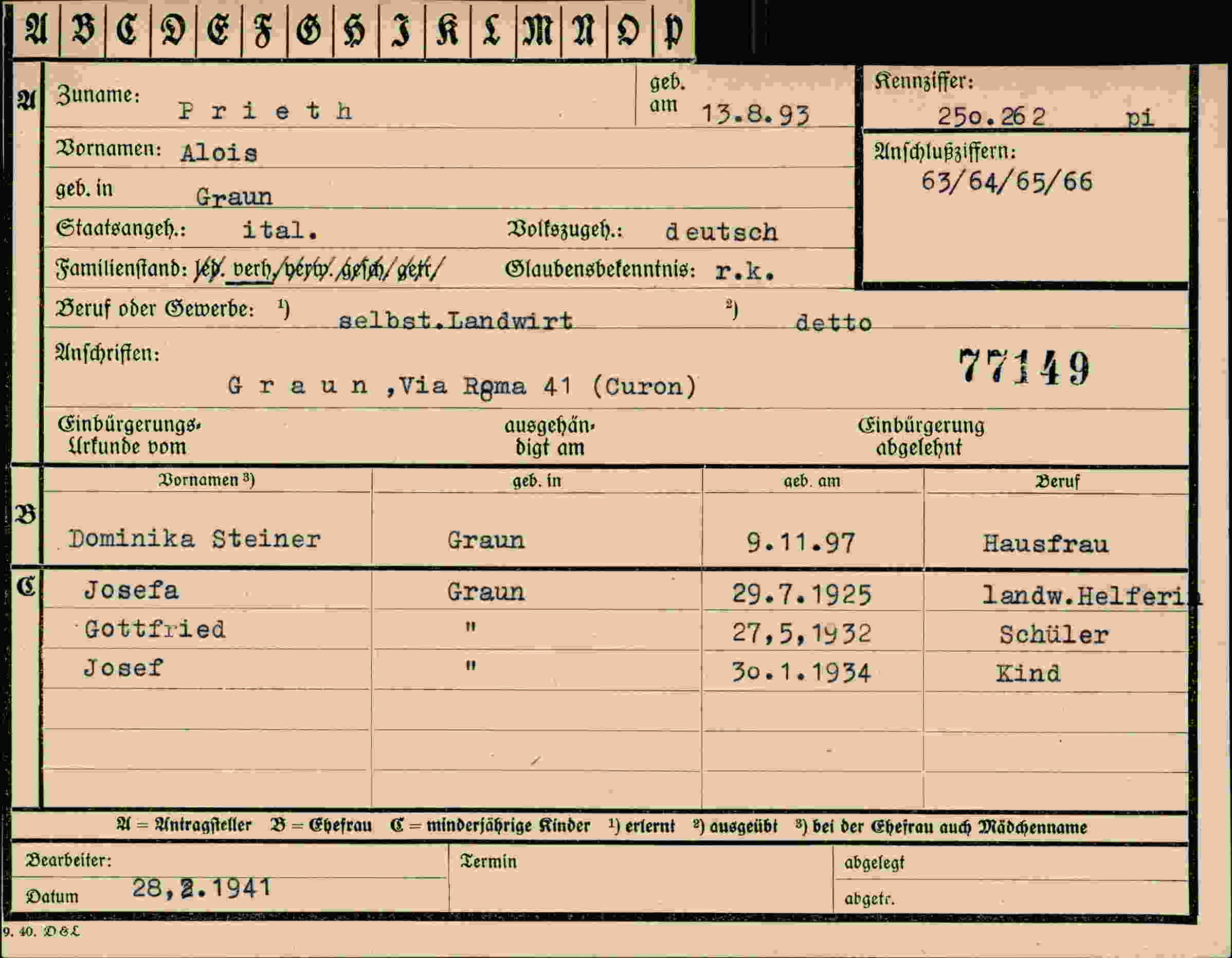Click Anschlußziffern value '63/64/65/66'

(1007, 181)
